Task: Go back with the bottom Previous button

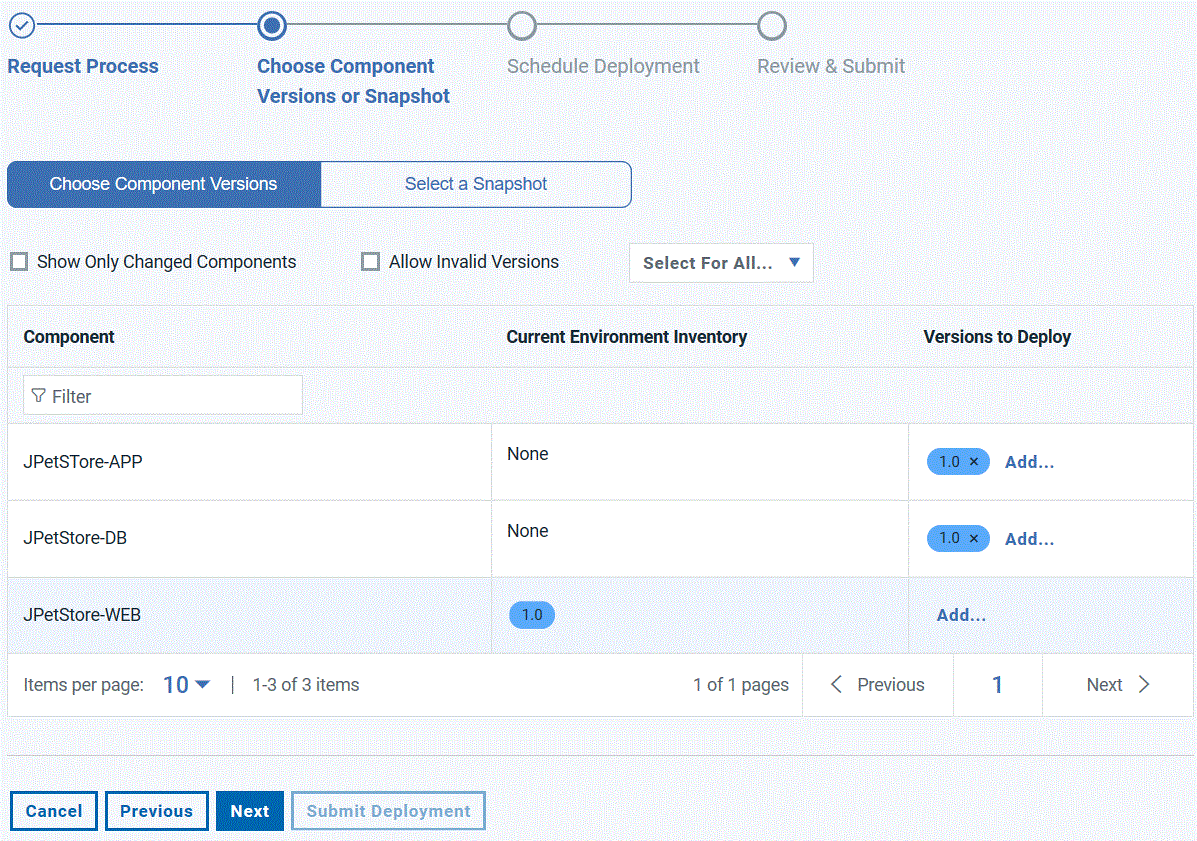Action: pos(156,811)
